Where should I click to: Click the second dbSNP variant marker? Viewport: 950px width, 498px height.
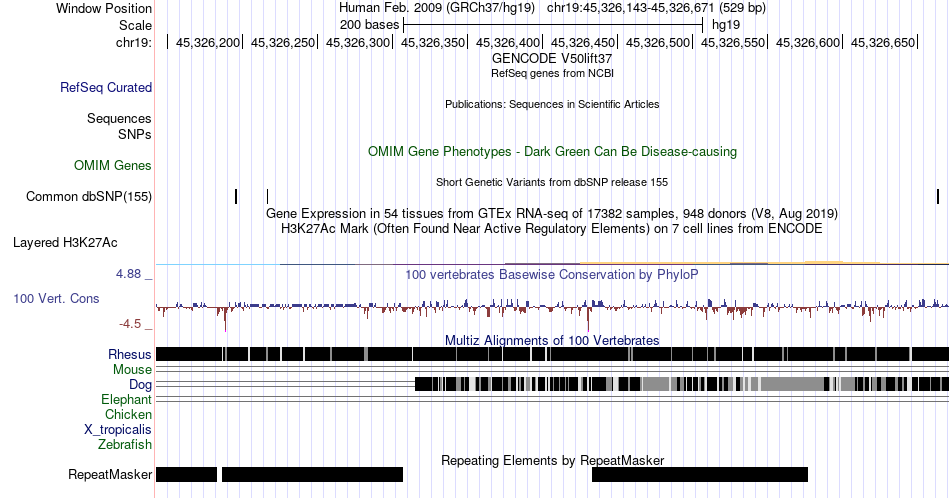click(267, 196)
